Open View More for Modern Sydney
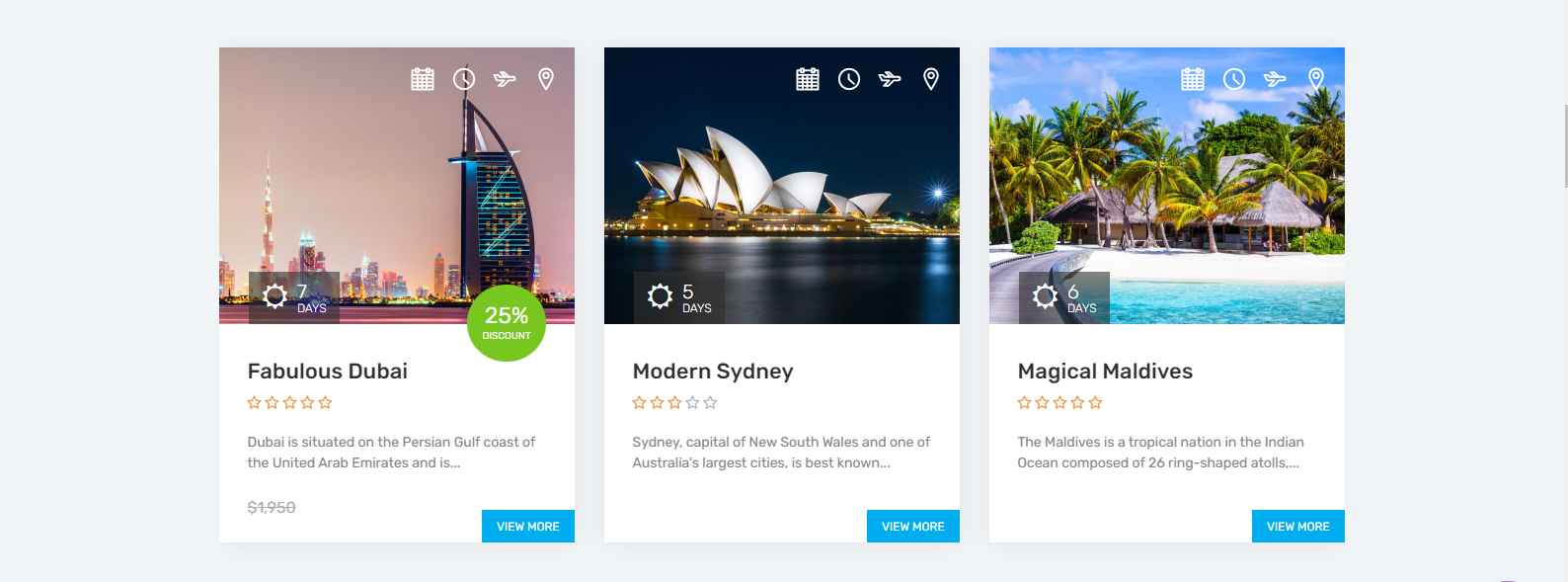Viewport: 1568px width, 582px height. click(913, 527)
